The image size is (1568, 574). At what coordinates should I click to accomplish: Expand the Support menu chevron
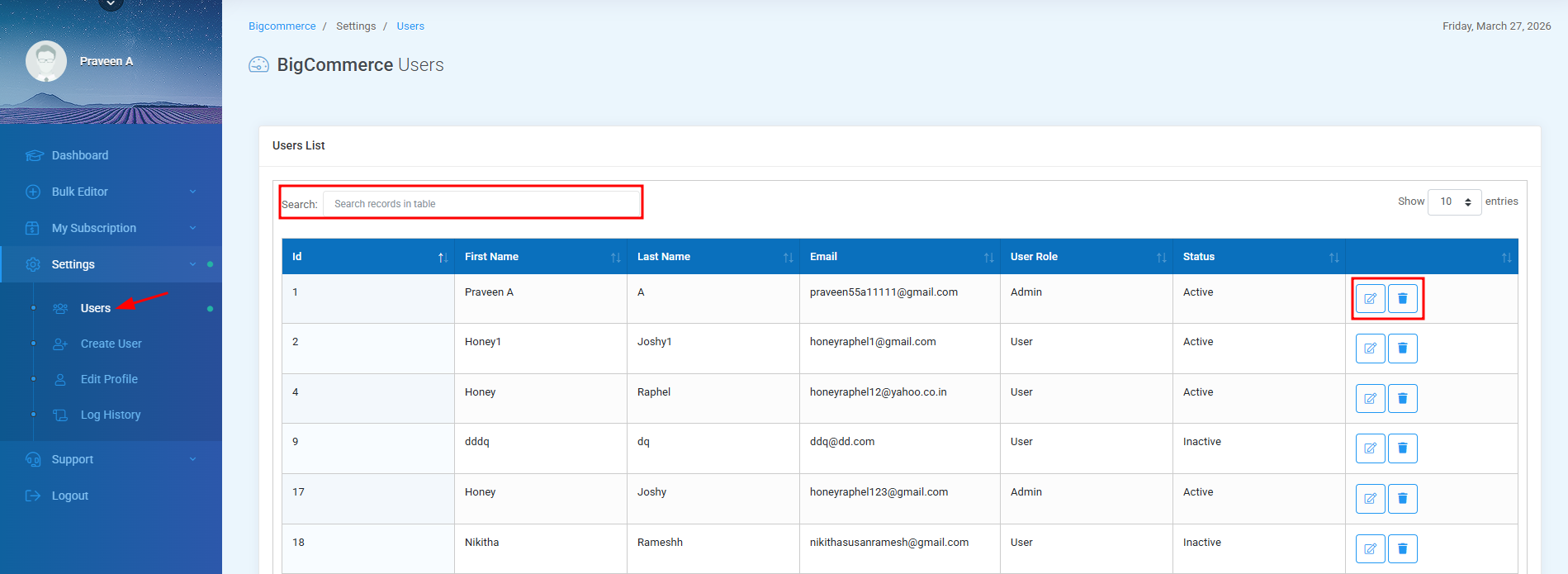(x=192, y=459)
